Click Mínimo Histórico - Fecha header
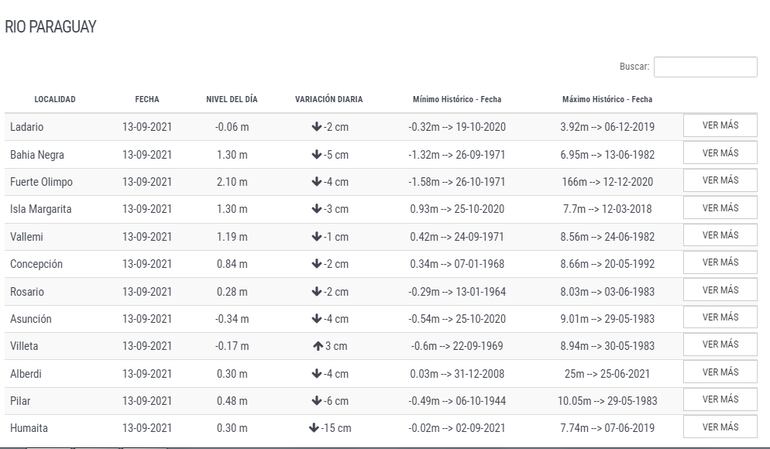 [x=457, y=100]
